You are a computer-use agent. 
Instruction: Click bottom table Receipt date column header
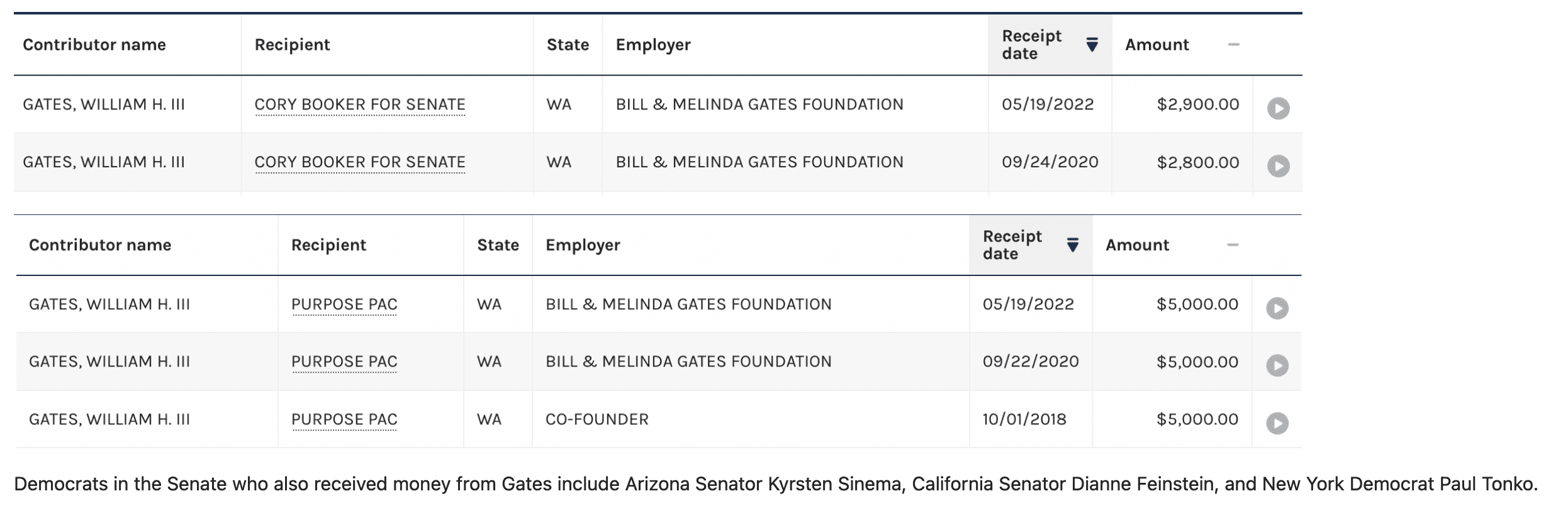(x=1012, y=245)
